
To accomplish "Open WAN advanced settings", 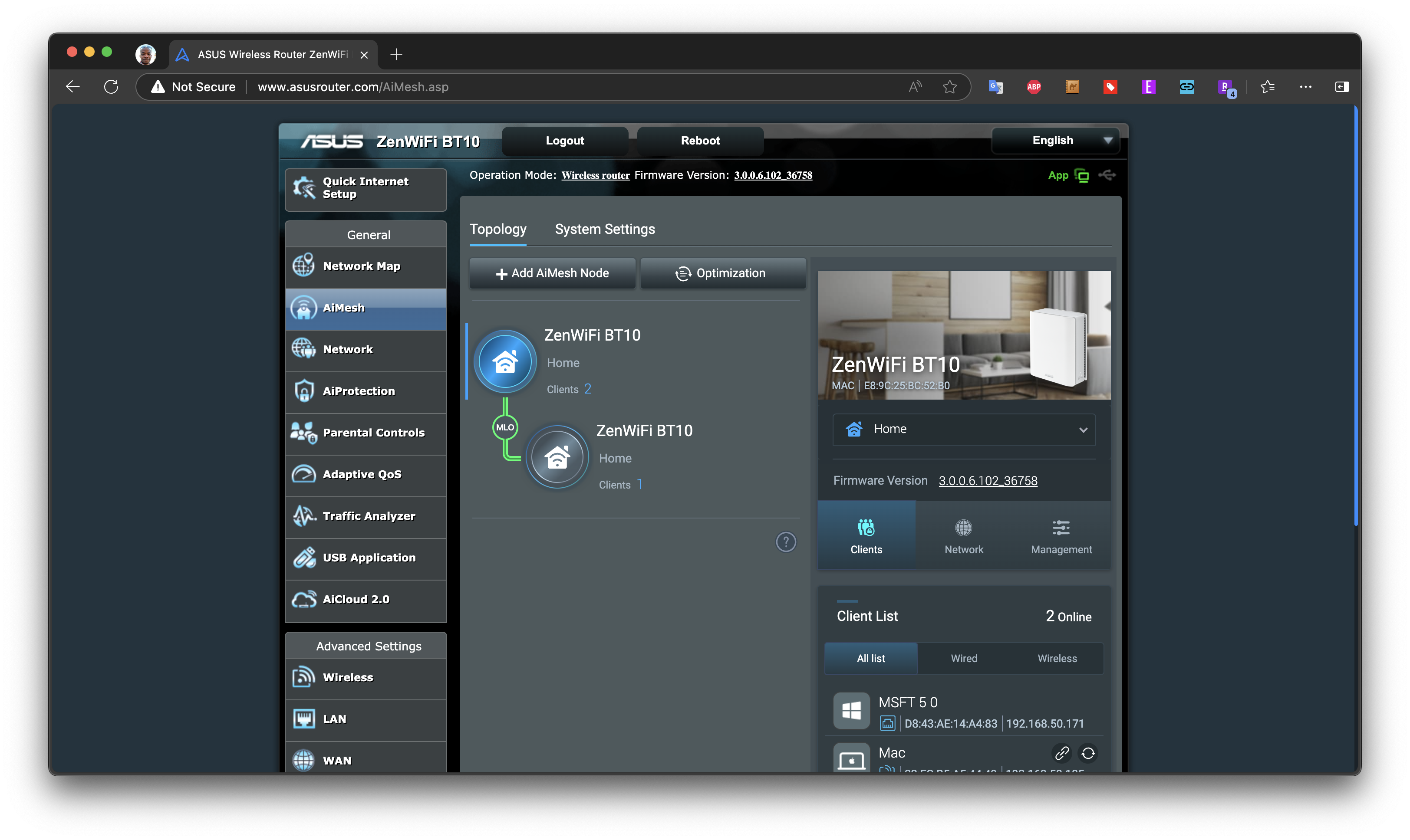I will coord(366,758).
